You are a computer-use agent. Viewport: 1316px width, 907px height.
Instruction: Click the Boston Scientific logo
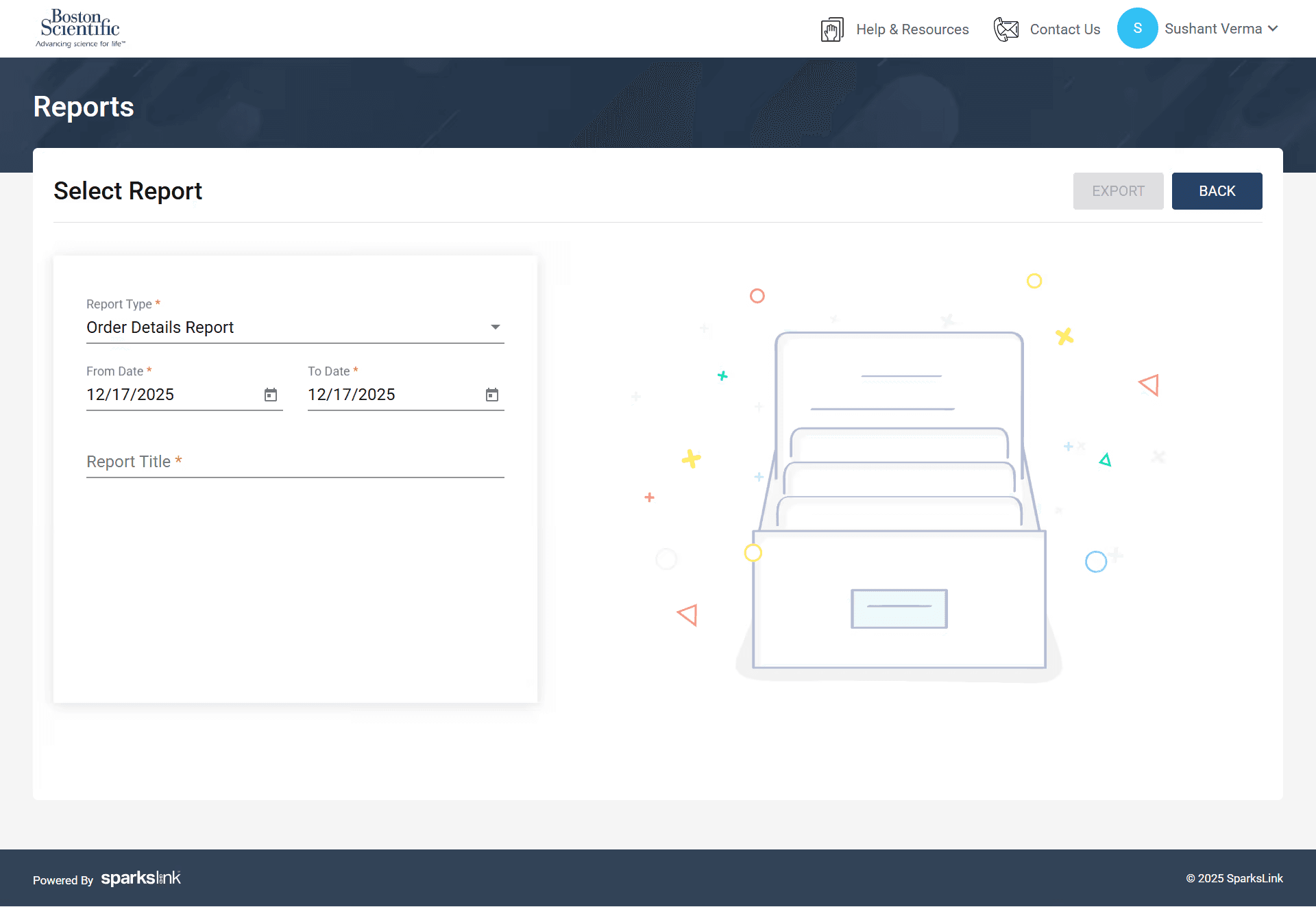click(x=80, y=27)
